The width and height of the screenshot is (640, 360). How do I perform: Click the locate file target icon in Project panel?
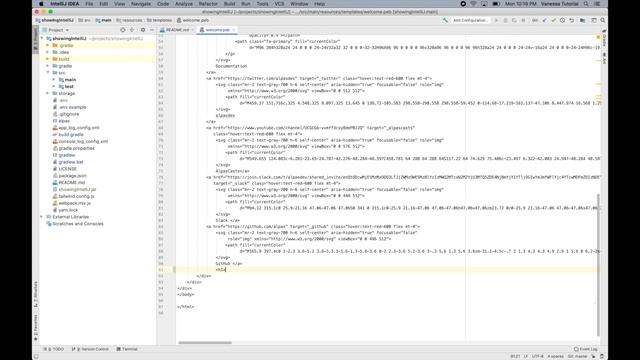click(x=122, y=30)
